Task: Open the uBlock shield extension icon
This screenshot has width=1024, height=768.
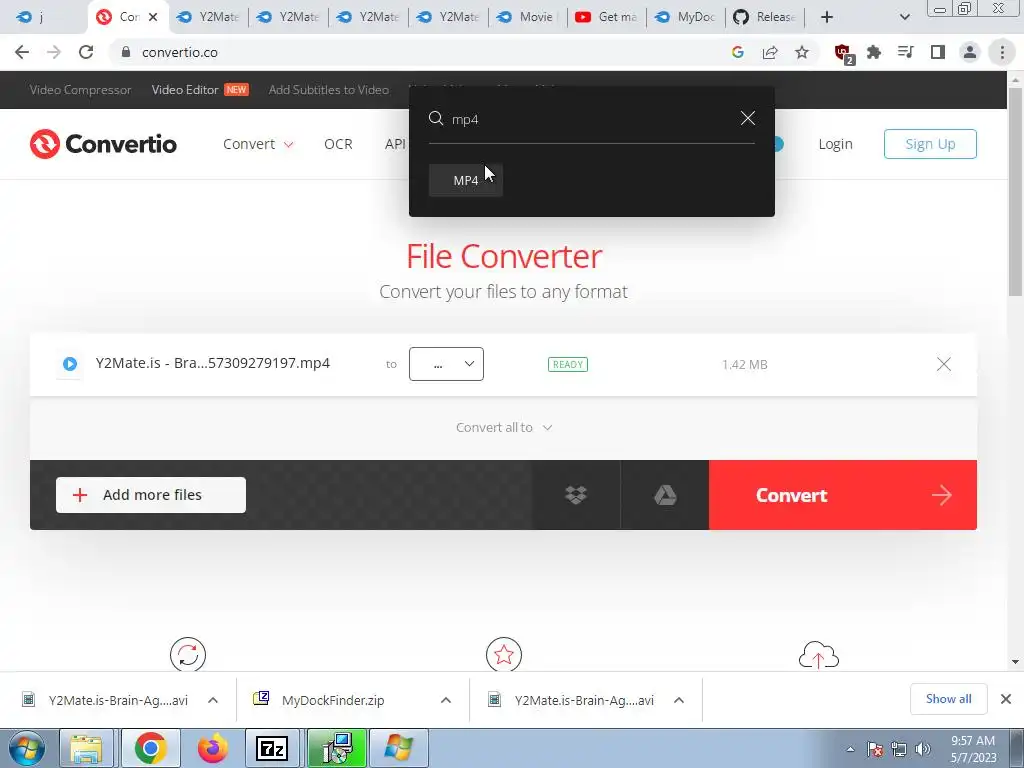Action: click(843, 53)
